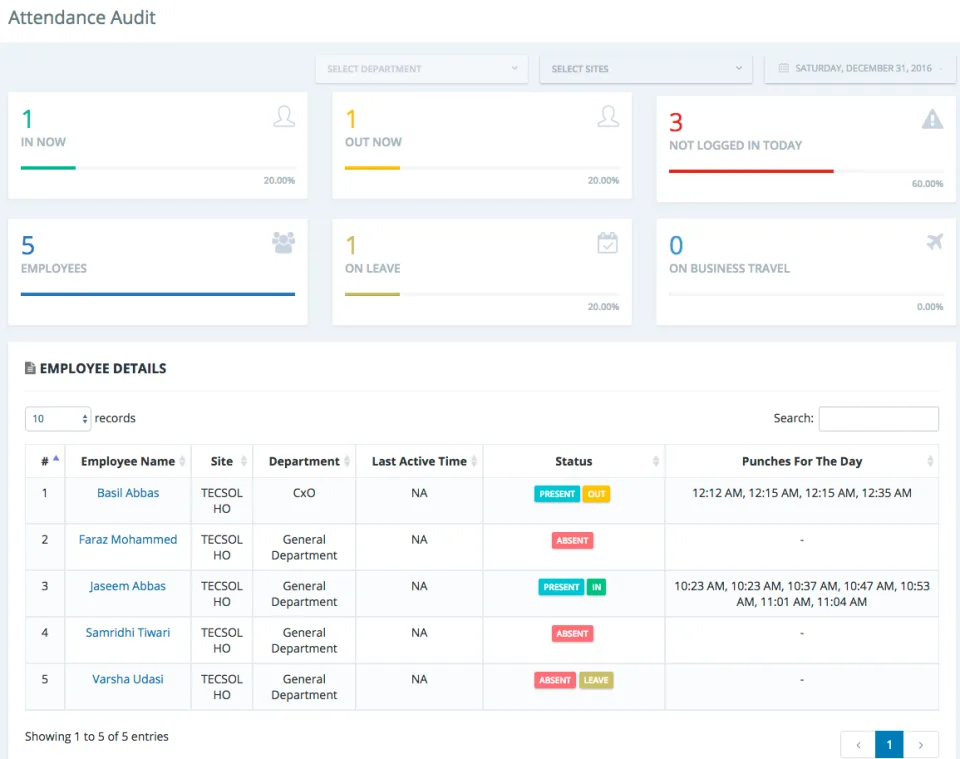Click punches starting '10:23 AM' for Jaseem
Image resolution: width=960 pixels, height=759 pixels.
click(x=802, y=594)
